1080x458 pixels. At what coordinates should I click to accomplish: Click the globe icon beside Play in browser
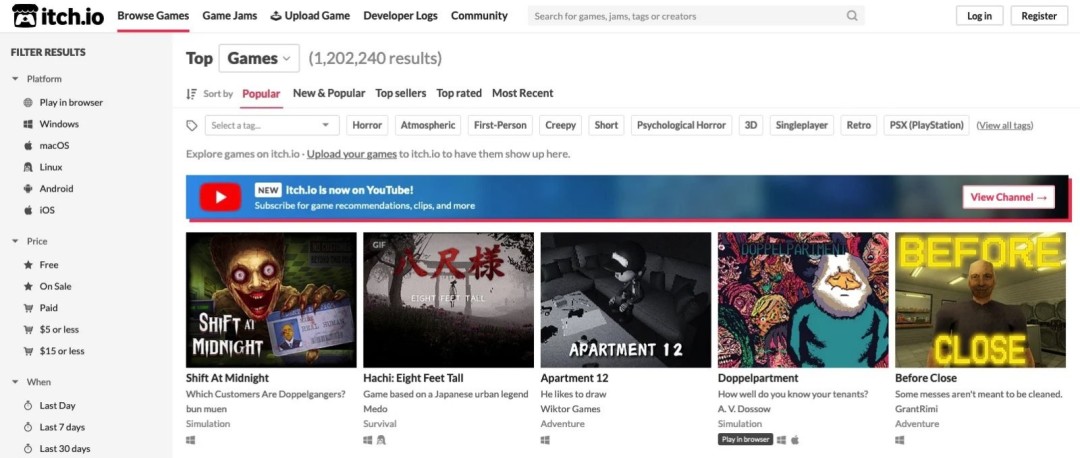pos(28,103)
